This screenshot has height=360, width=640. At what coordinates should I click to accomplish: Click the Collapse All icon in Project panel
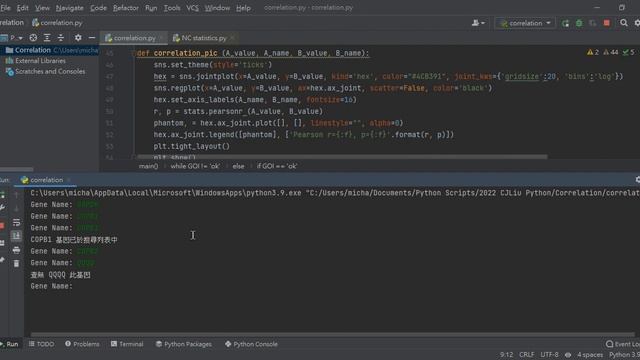pos(61,38)
